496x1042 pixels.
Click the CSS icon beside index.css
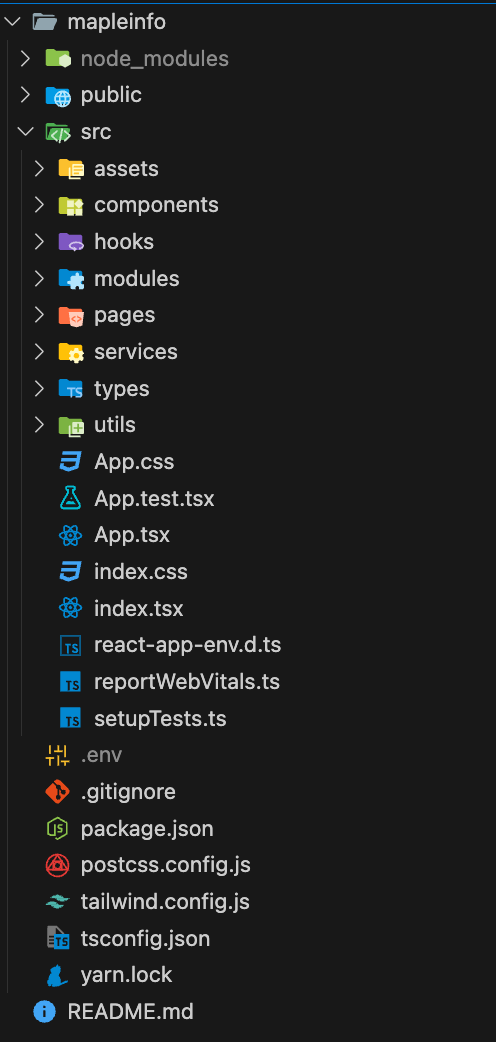(70, 572)
